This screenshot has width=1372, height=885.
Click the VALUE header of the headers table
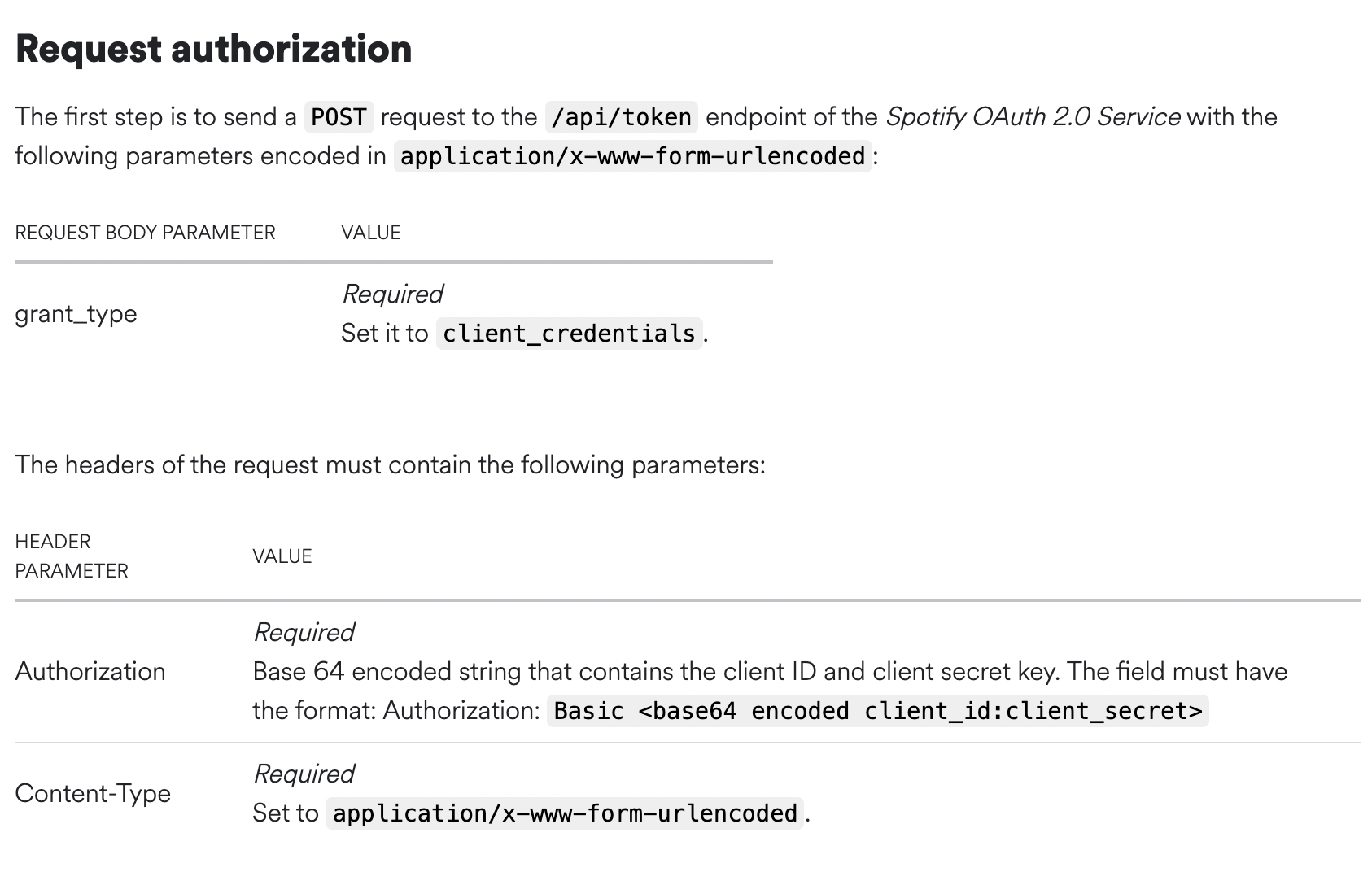pyautogui.click(x=282, y=556)
